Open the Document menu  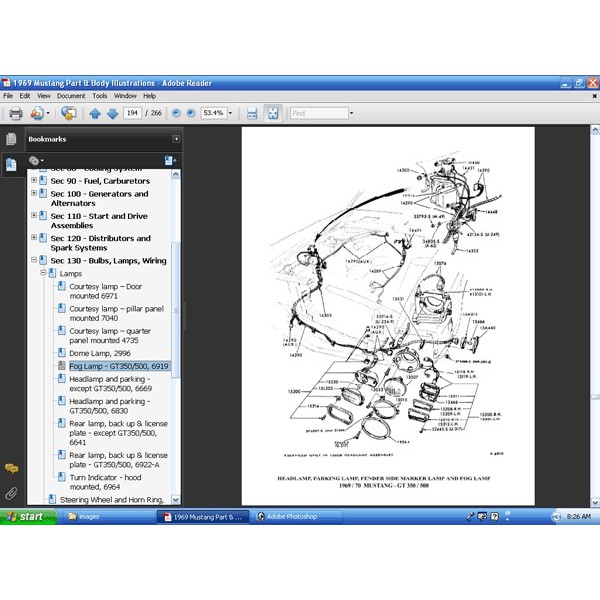click(71, 96)
